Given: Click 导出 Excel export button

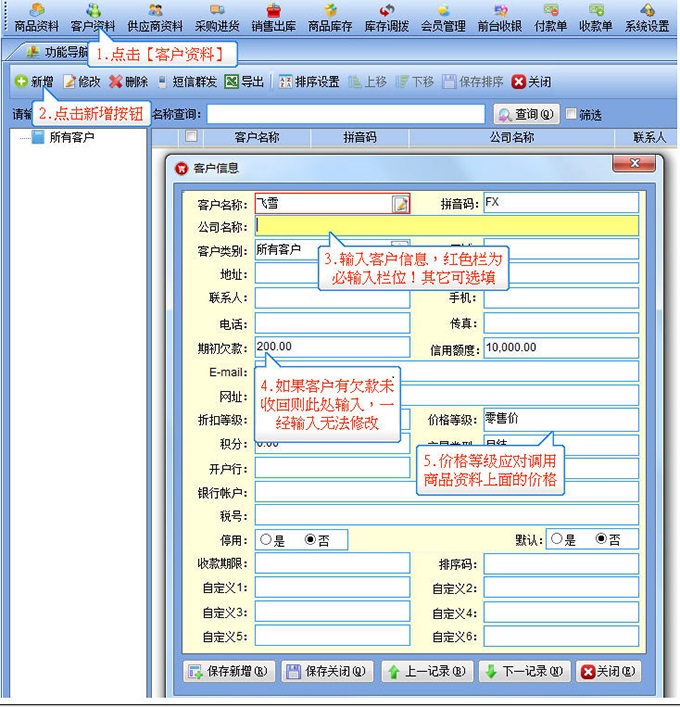Looking at the screenshot, I should tap(244, 82).
